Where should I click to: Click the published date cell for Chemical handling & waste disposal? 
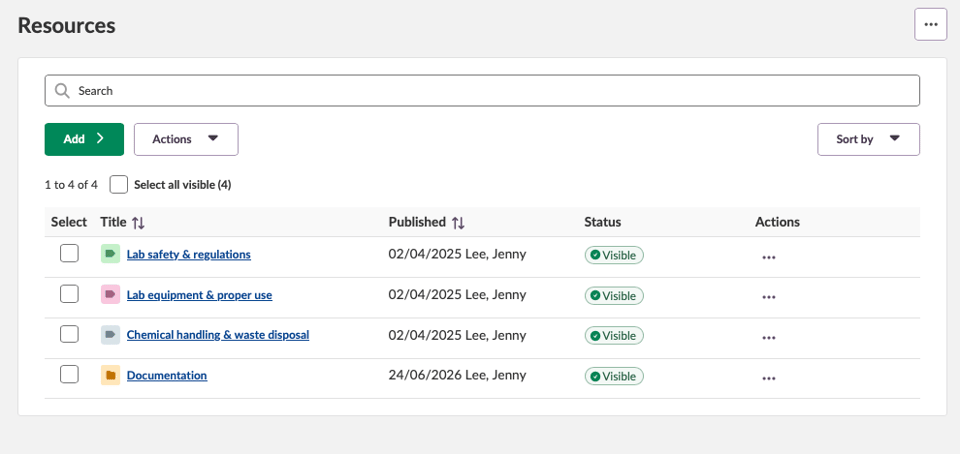point(457,335)
